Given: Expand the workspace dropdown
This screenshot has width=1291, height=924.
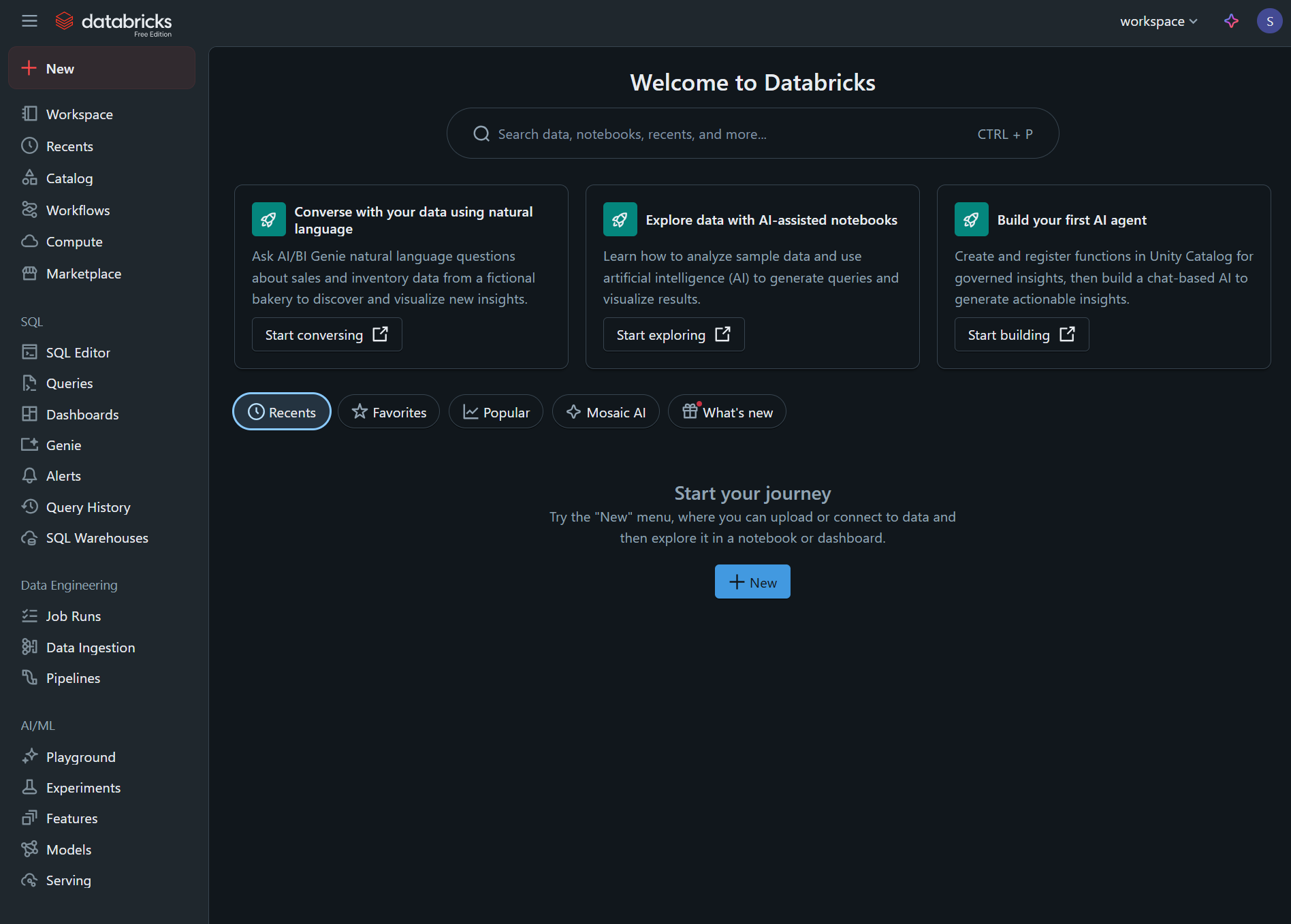Looking at the screenshot, I should (1159, 21).
